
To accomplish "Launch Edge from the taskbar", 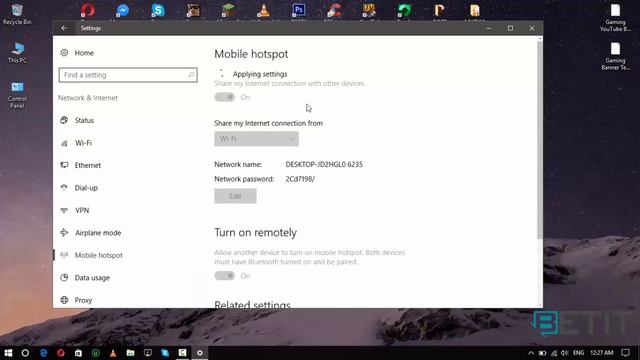I will click(x=43, y=353).
